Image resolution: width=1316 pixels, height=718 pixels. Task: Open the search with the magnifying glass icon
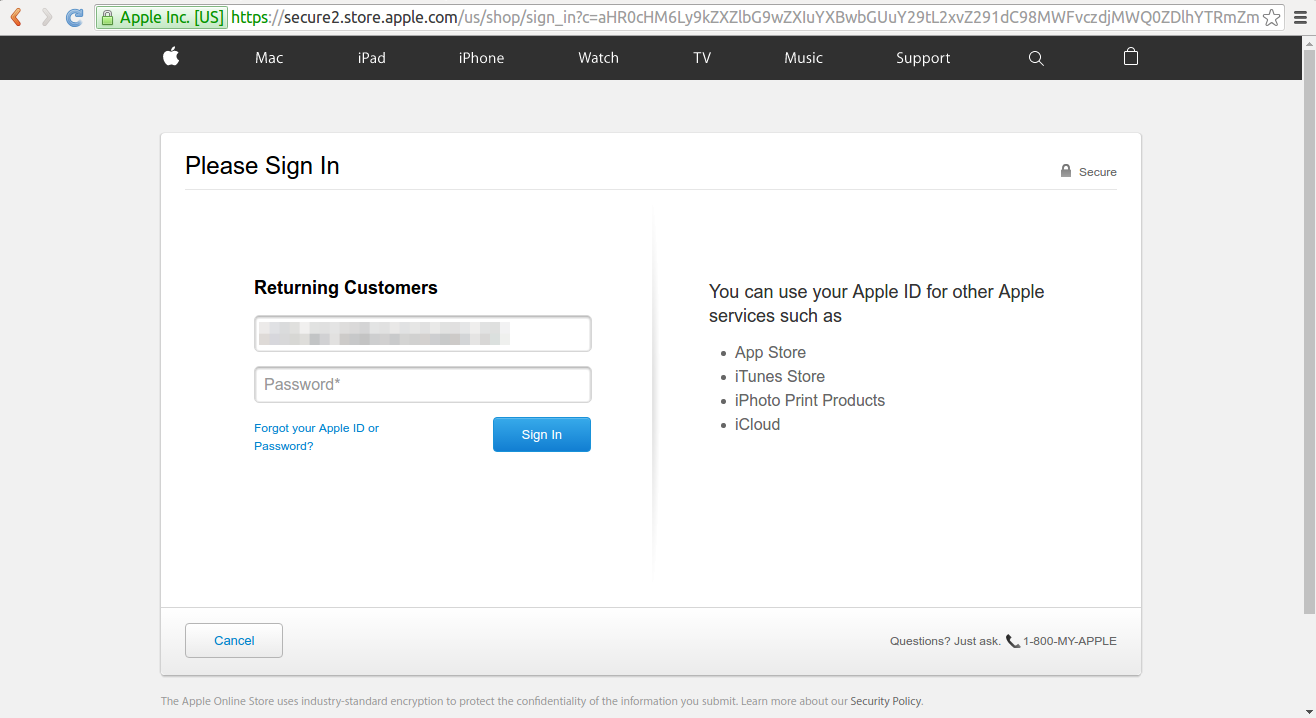pyautogui.click(x=1035, y=57)
